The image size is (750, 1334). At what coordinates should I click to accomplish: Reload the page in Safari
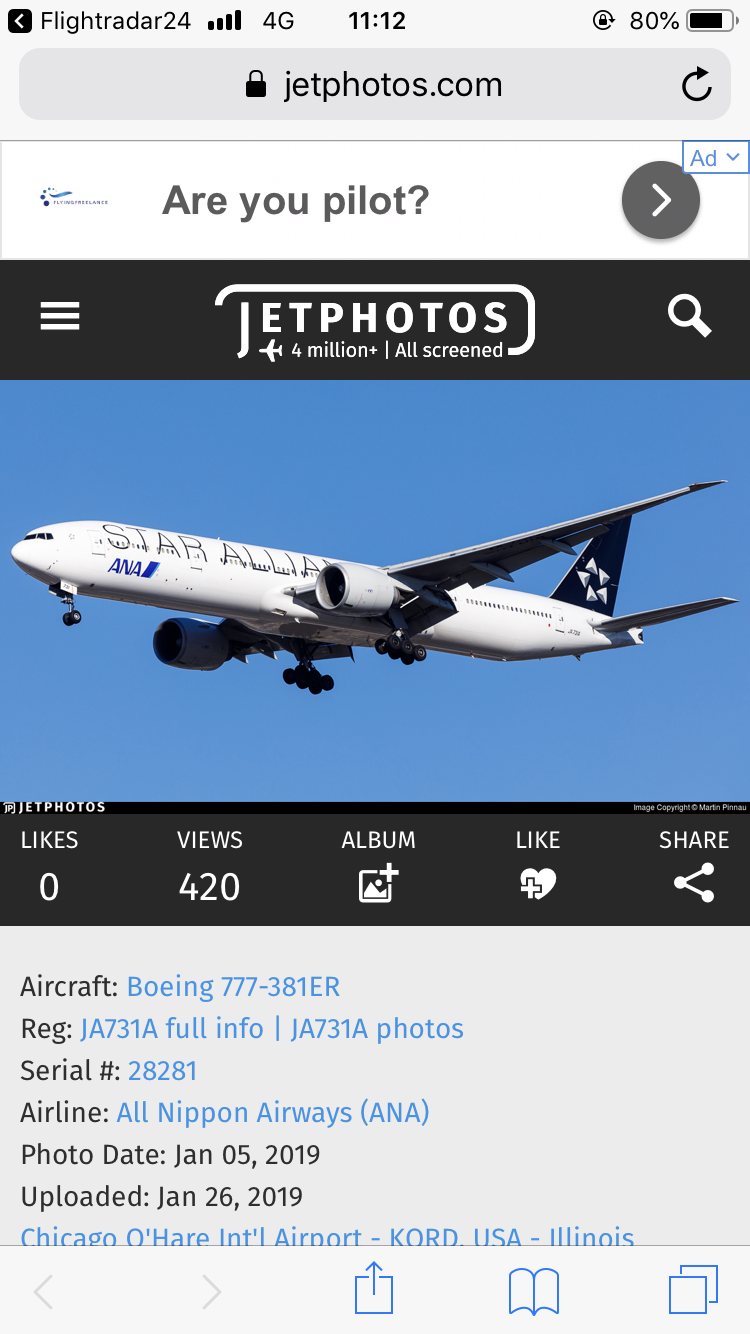pos(697,85)
